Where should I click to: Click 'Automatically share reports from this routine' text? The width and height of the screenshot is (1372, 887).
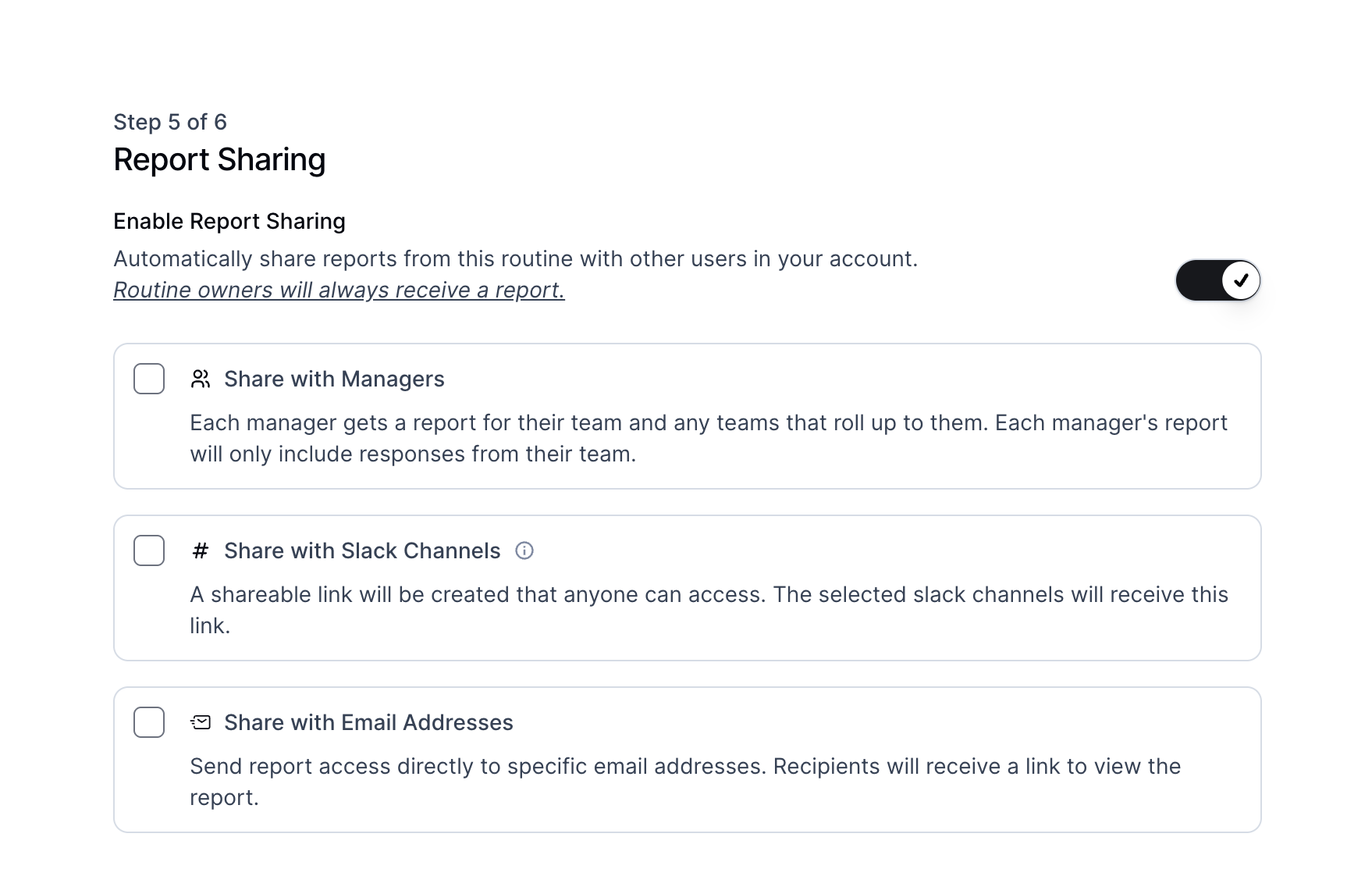[515, 258]
